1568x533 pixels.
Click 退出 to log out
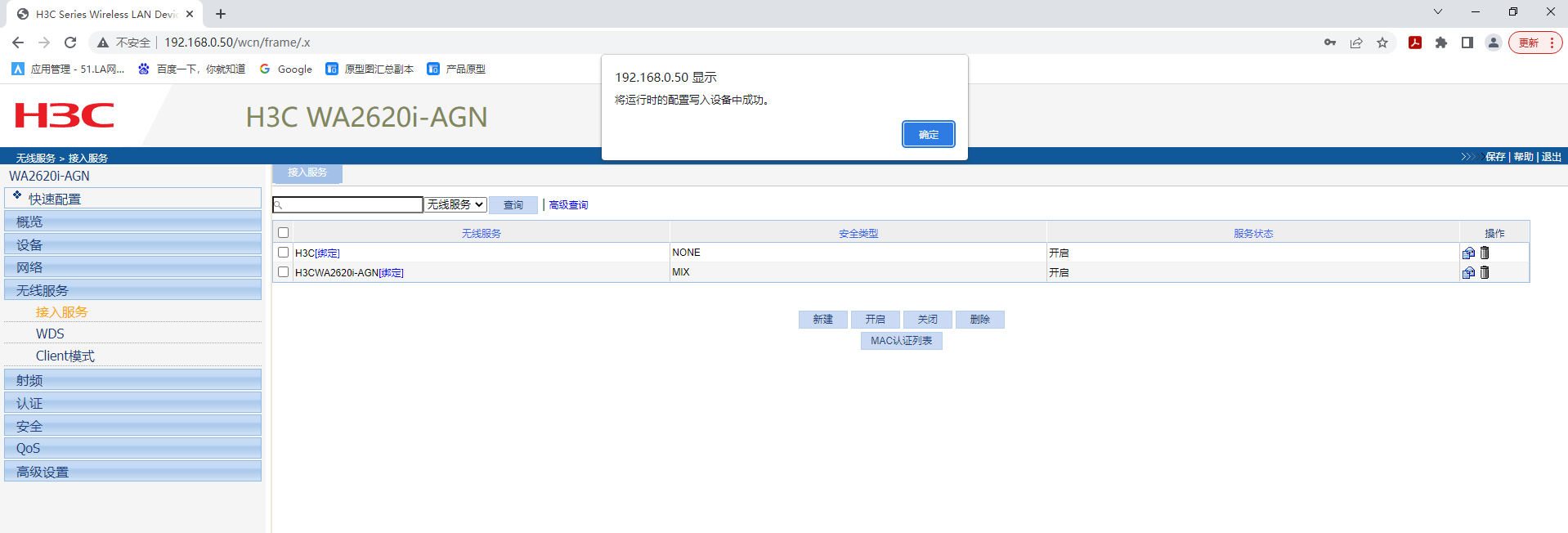point(1551,157)
